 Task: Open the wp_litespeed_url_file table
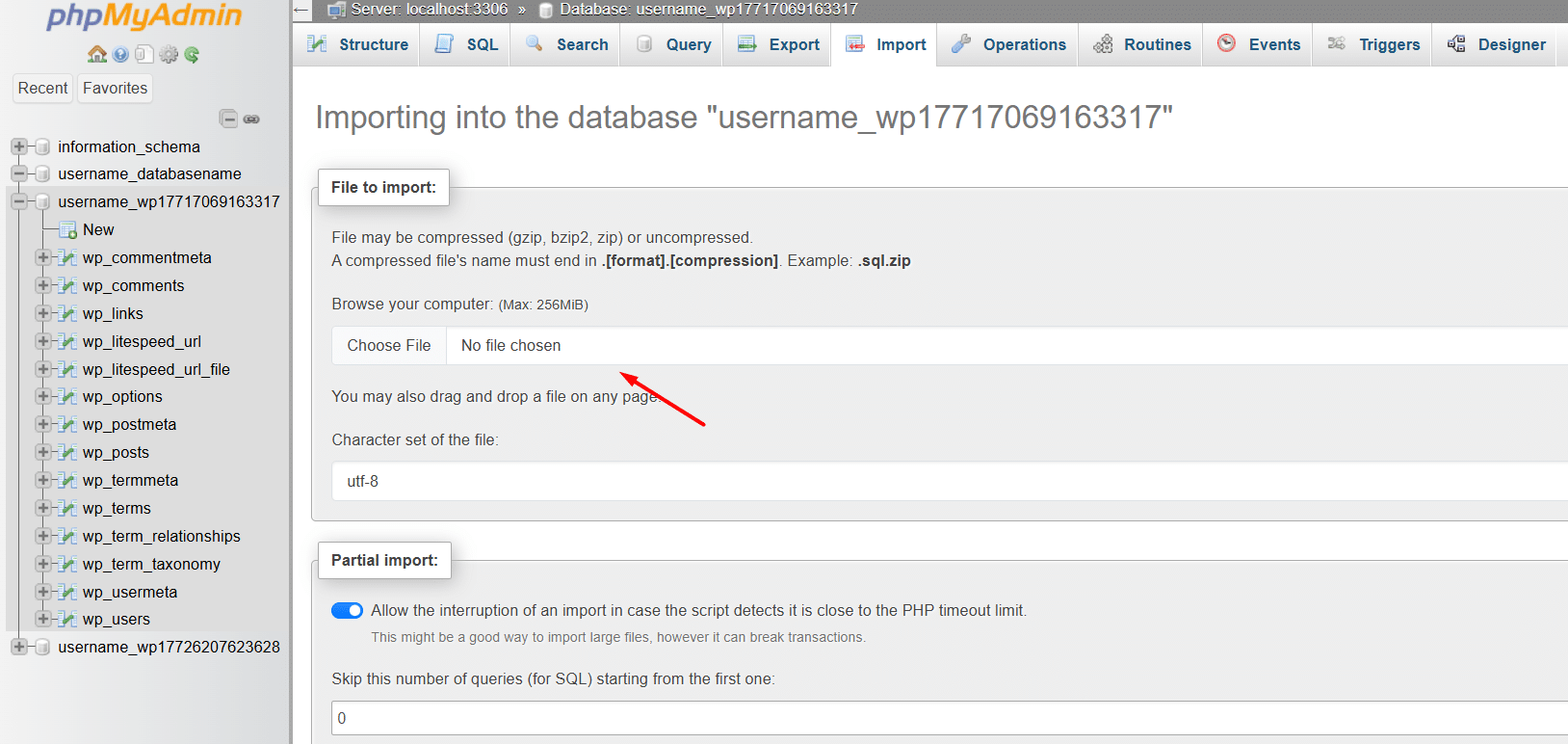tap(156, 369)
